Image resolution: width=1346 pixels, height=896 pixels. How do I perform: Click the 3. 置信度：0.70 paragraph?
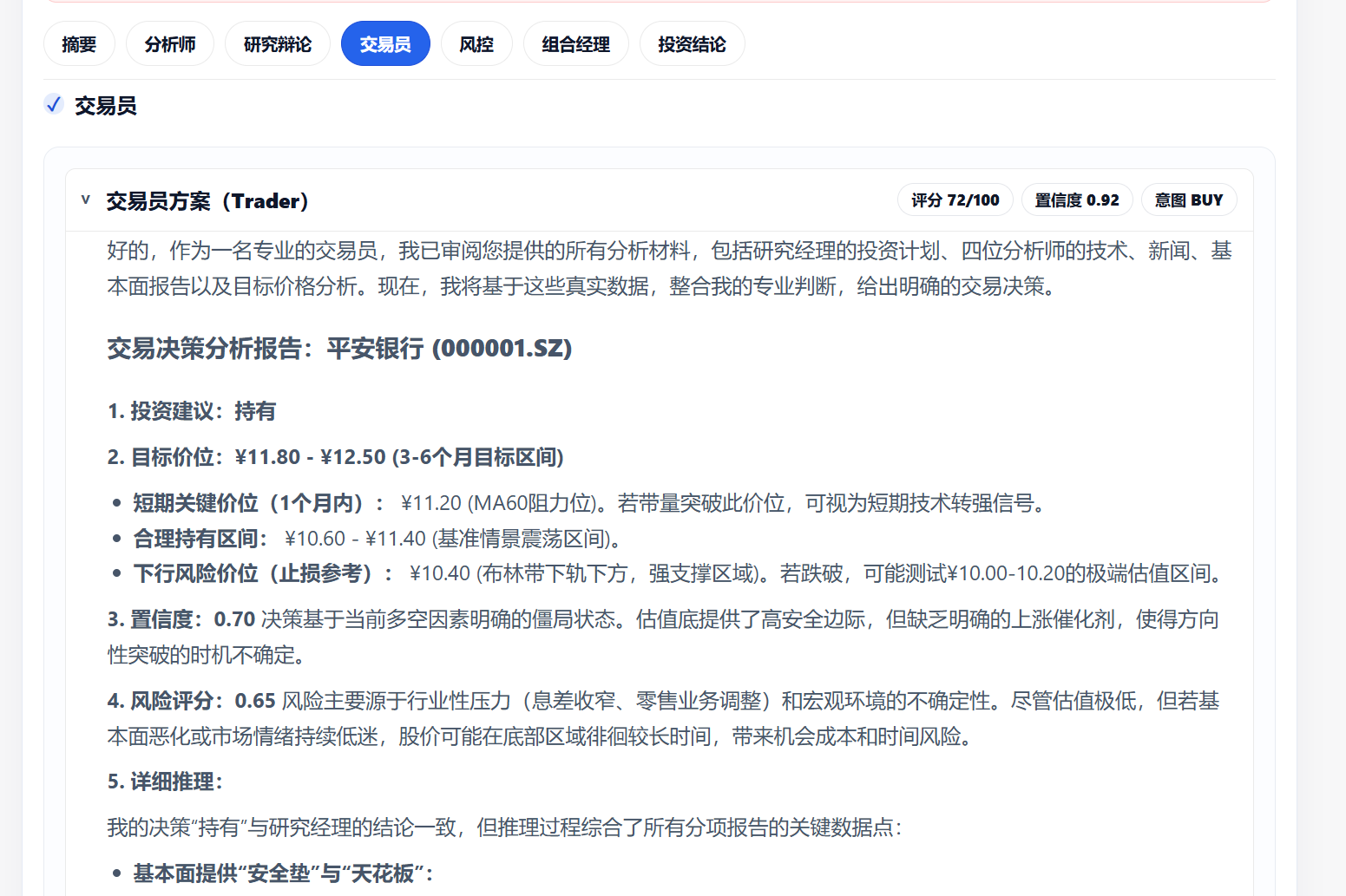(x=663, y=637)
